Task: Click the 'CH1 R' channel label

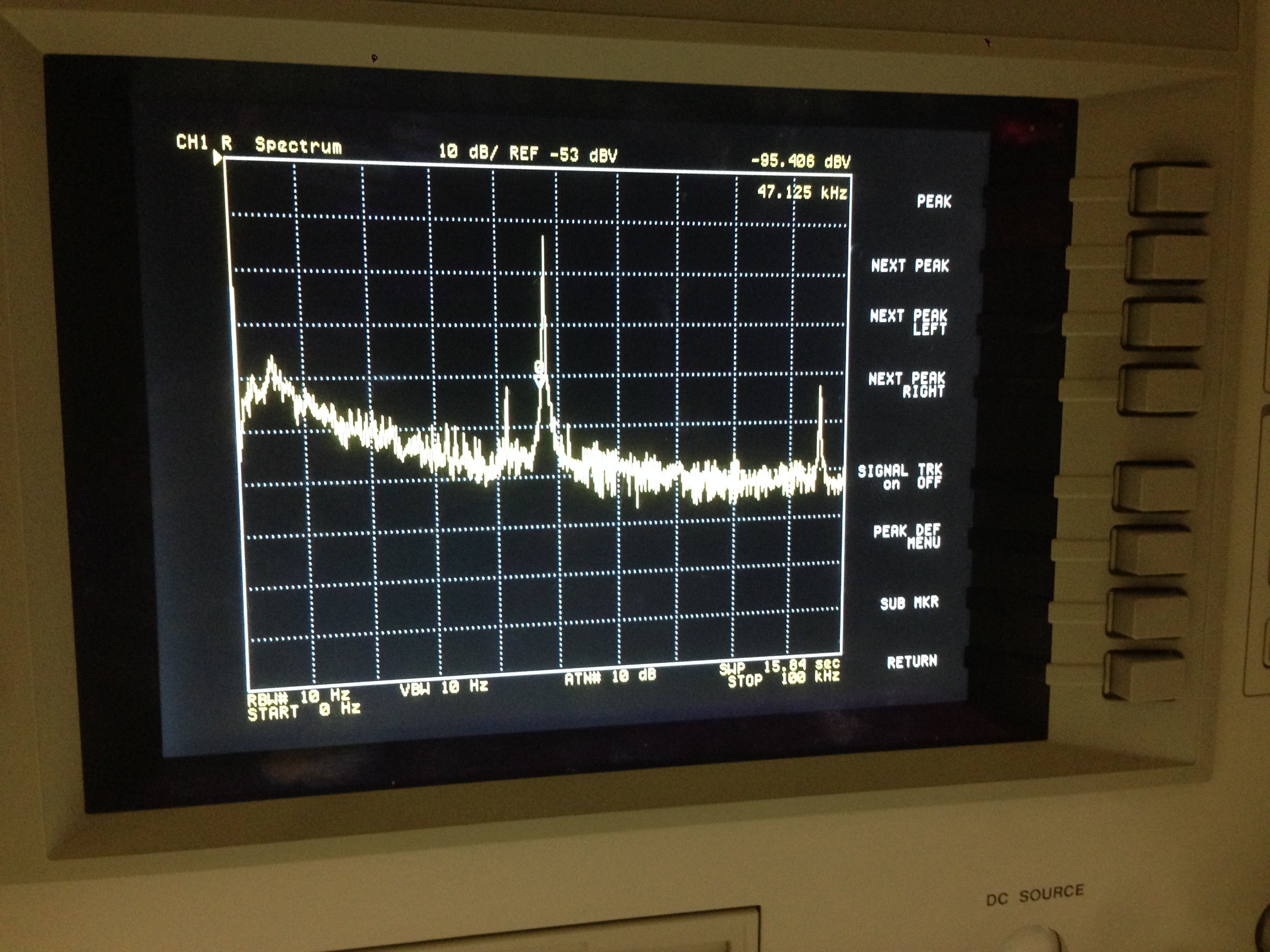Action: (204, 142)
